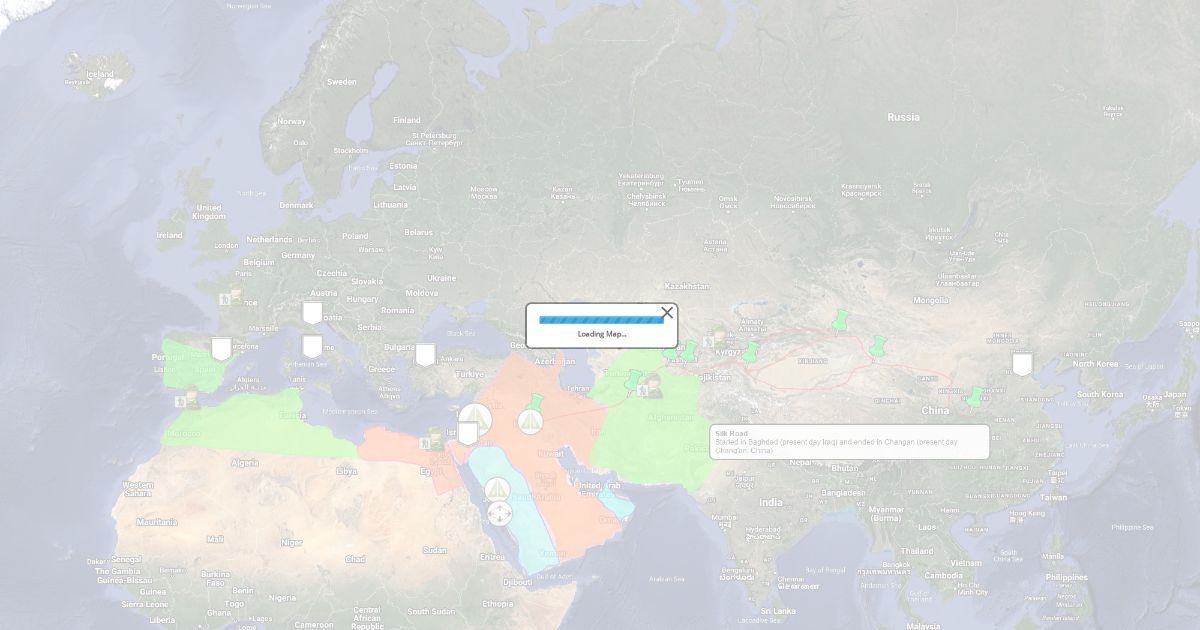Select the green pushpin north of Xinjiang
The width and height of the screenshot is (1200, 630).
[840, 320]
